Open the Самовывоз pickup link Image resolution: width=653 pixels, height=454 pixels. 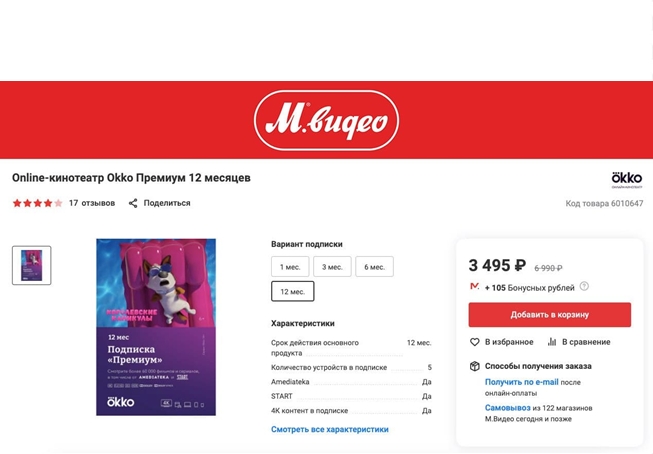[x=508, y=408]
